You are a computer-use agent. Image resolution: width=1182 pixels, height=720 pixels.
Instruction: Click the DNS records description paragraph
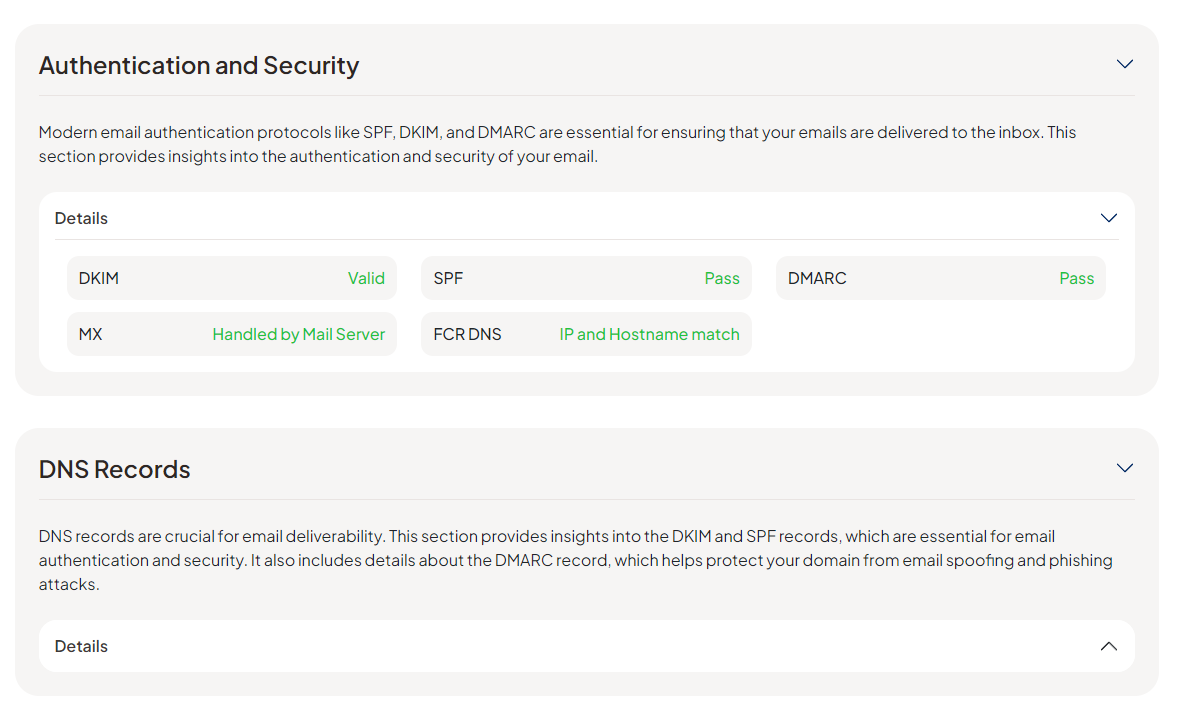575,560
